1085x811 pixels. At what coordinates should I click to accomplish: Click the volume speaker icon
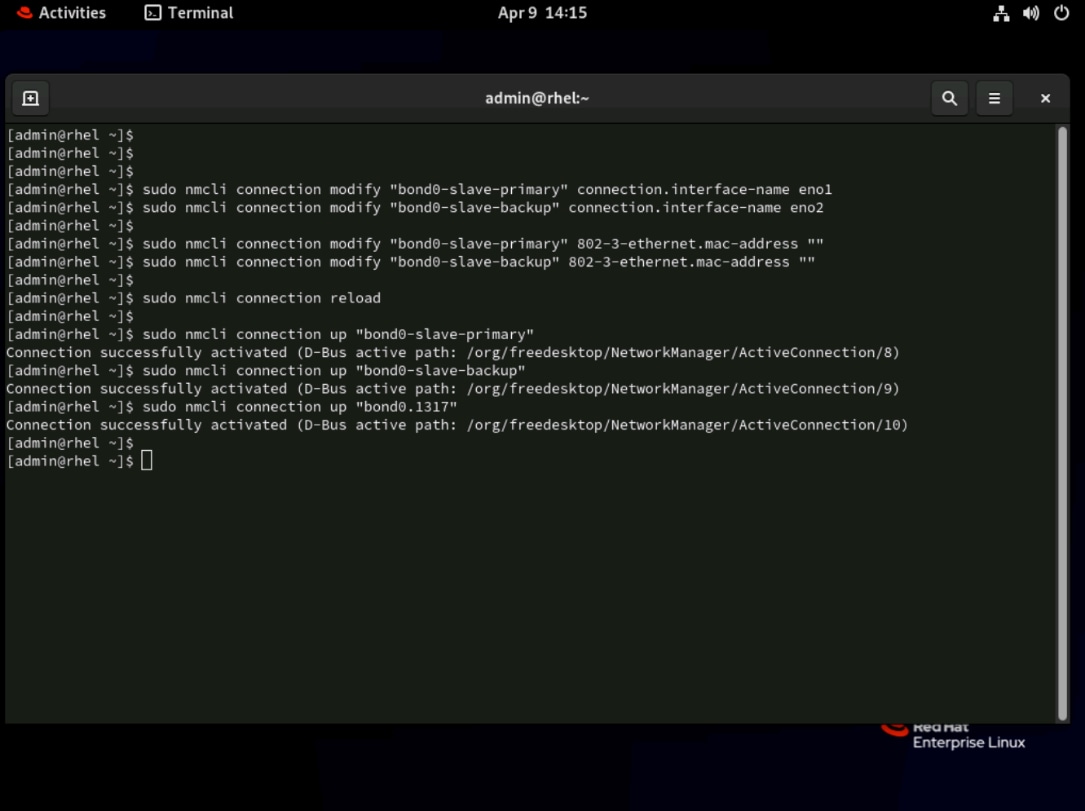pyautogui.click(x=1031, y=13)
